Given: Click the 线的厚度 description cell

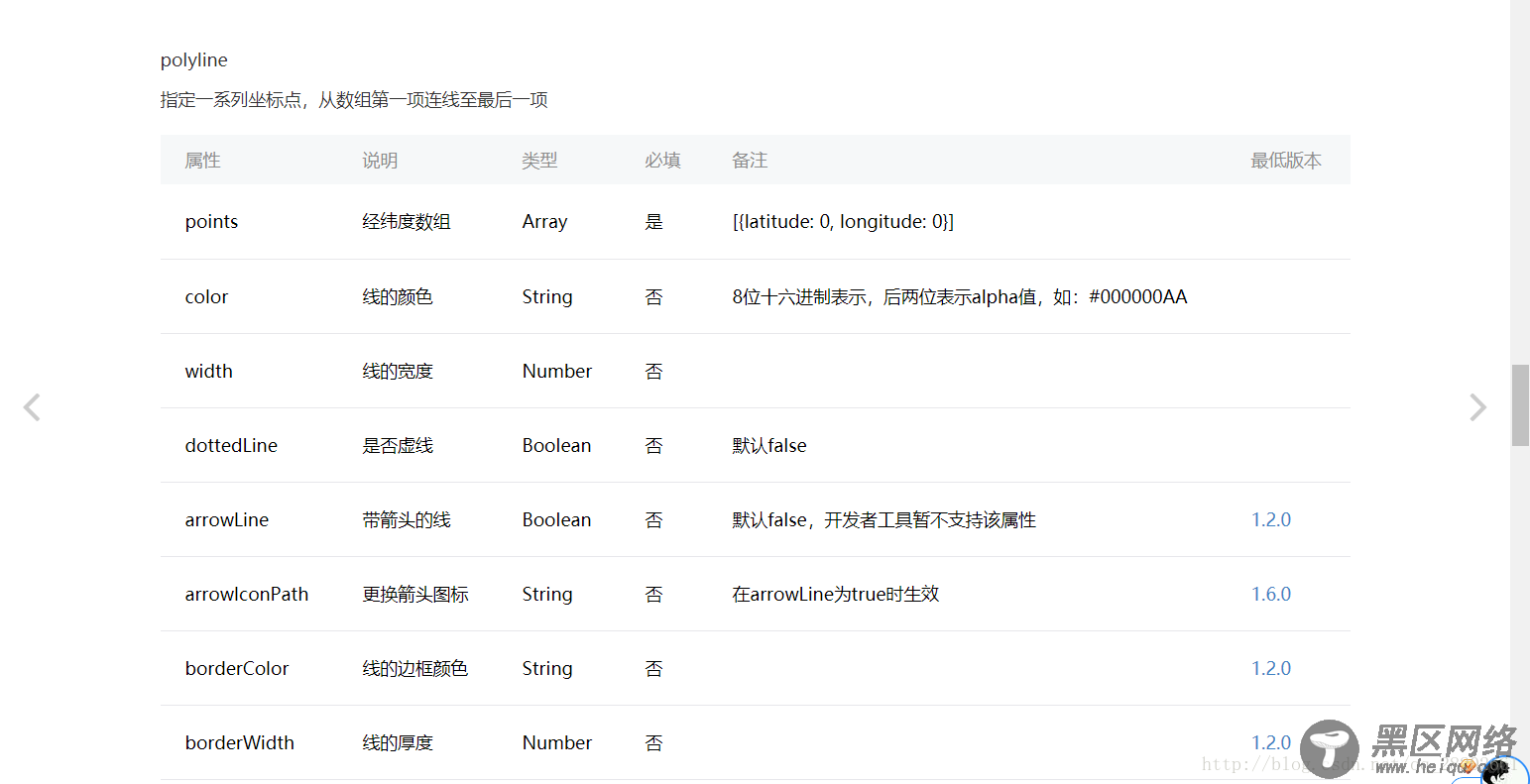Looking at the screenshot, I should point(398,742).
